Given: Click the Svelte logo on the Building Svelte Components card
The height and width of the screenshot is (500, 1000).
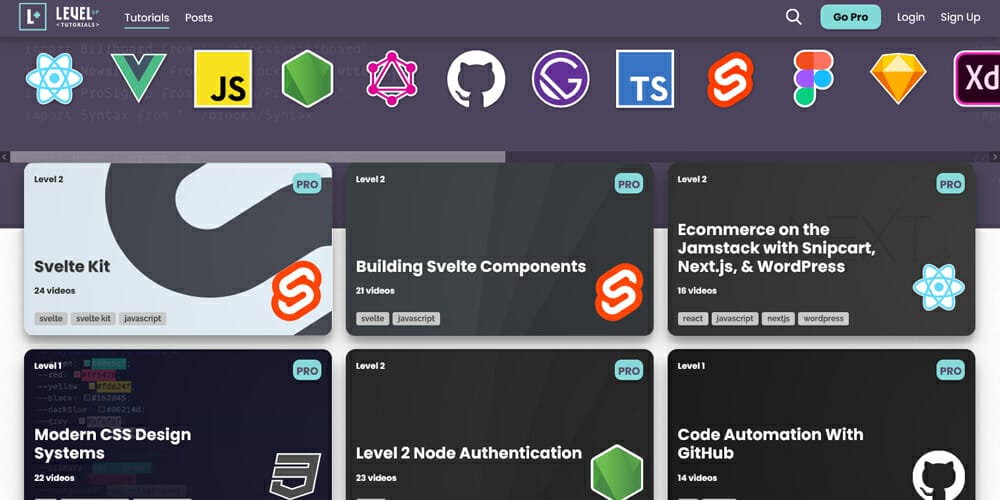Looking at the screenshot, I should point(619,290).
